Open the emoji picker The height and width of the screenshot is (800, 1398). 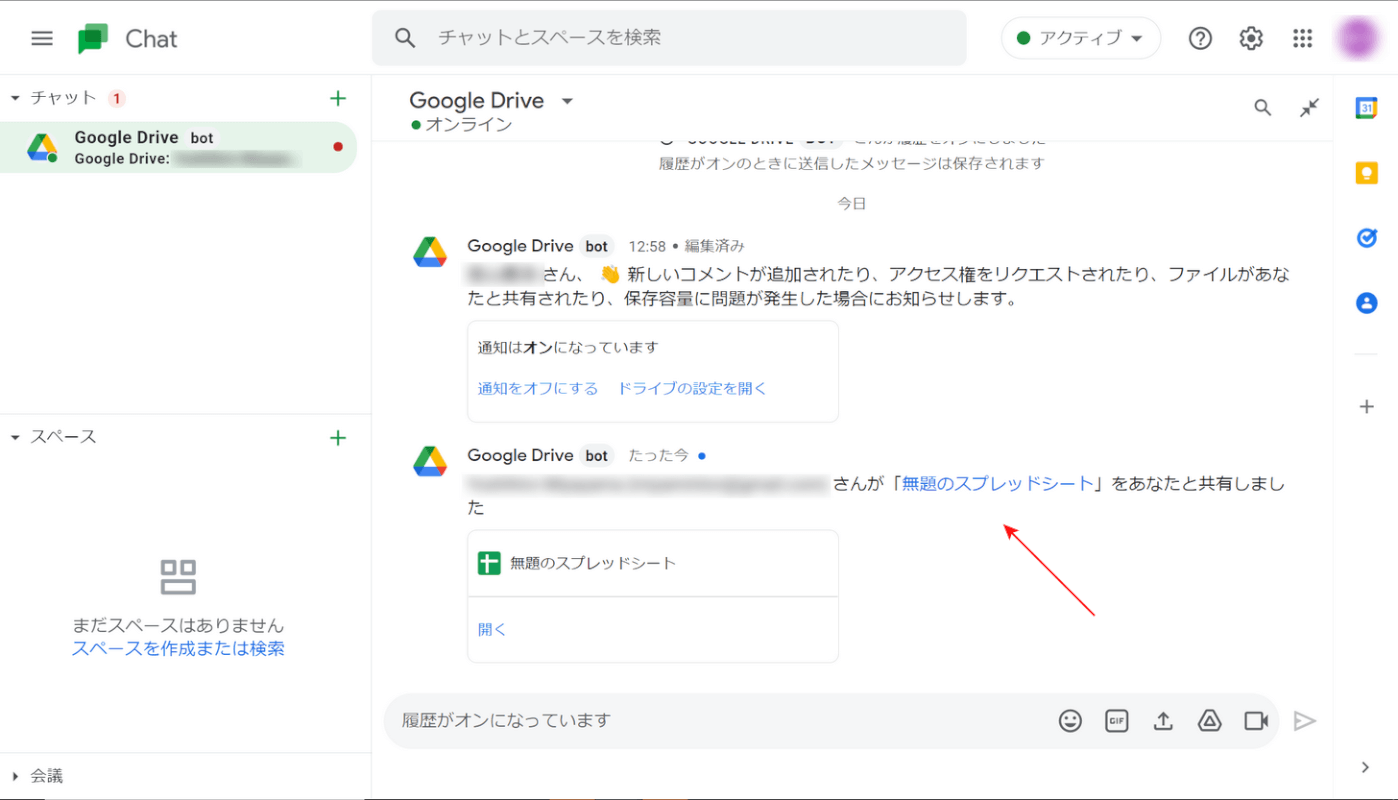click(1070, 721)
